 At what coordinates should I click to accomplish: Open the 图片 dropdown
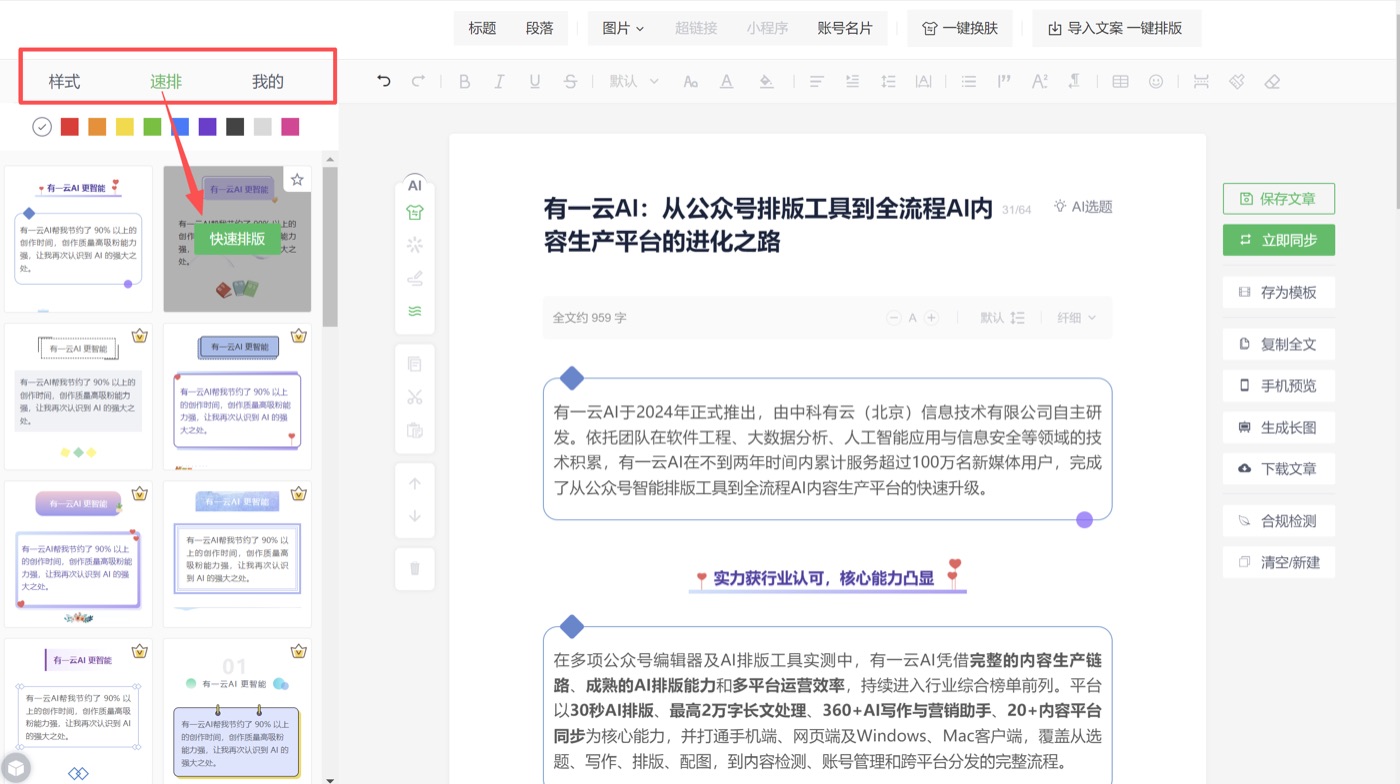click(623, 29)
